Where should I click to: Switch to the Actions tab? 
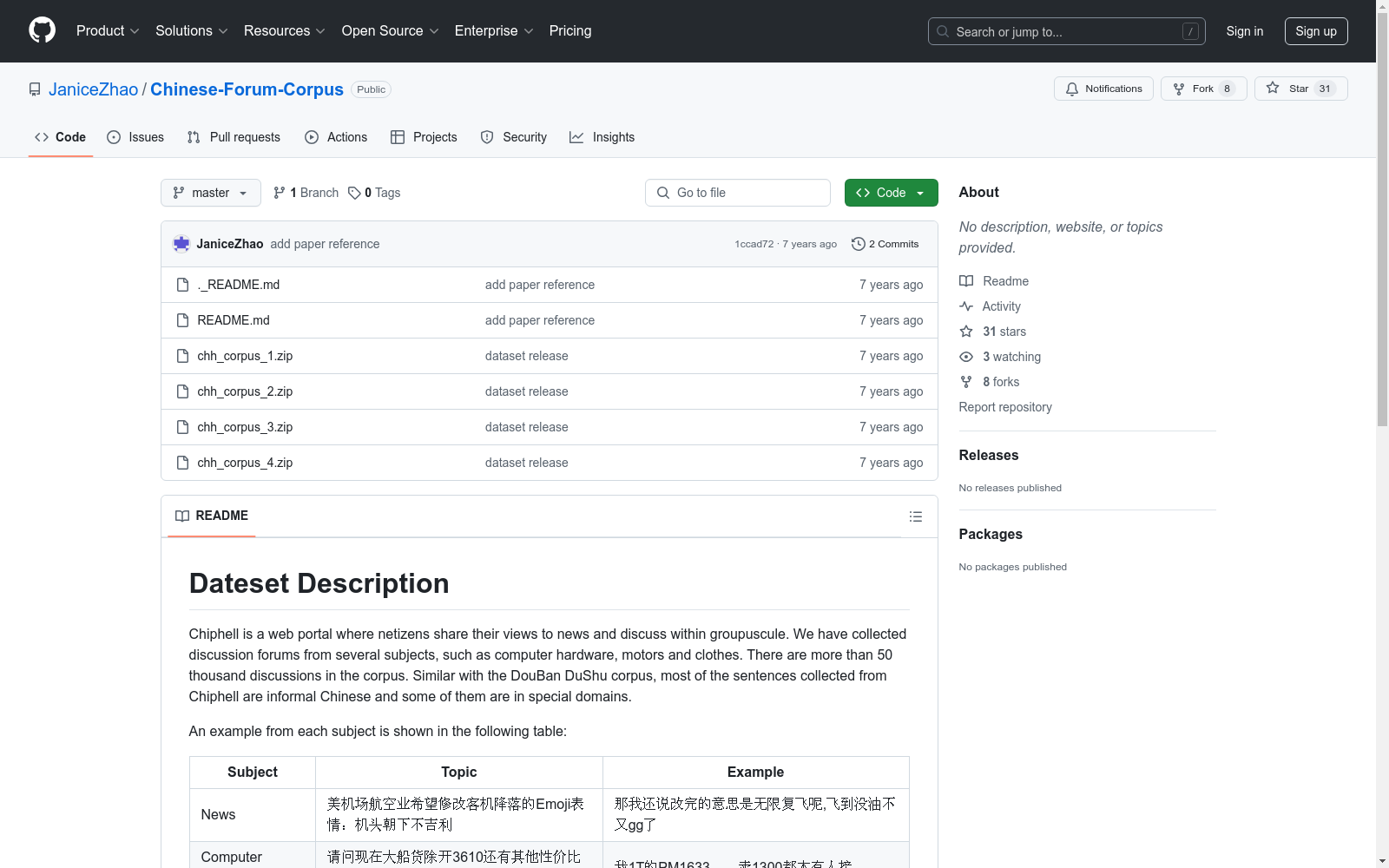336,137
